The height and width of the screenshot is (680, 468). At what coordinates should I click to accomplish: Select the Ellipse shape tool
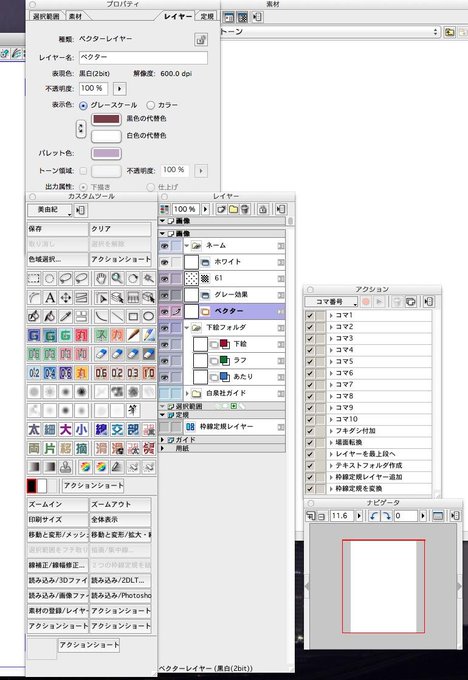coord(148,316)
